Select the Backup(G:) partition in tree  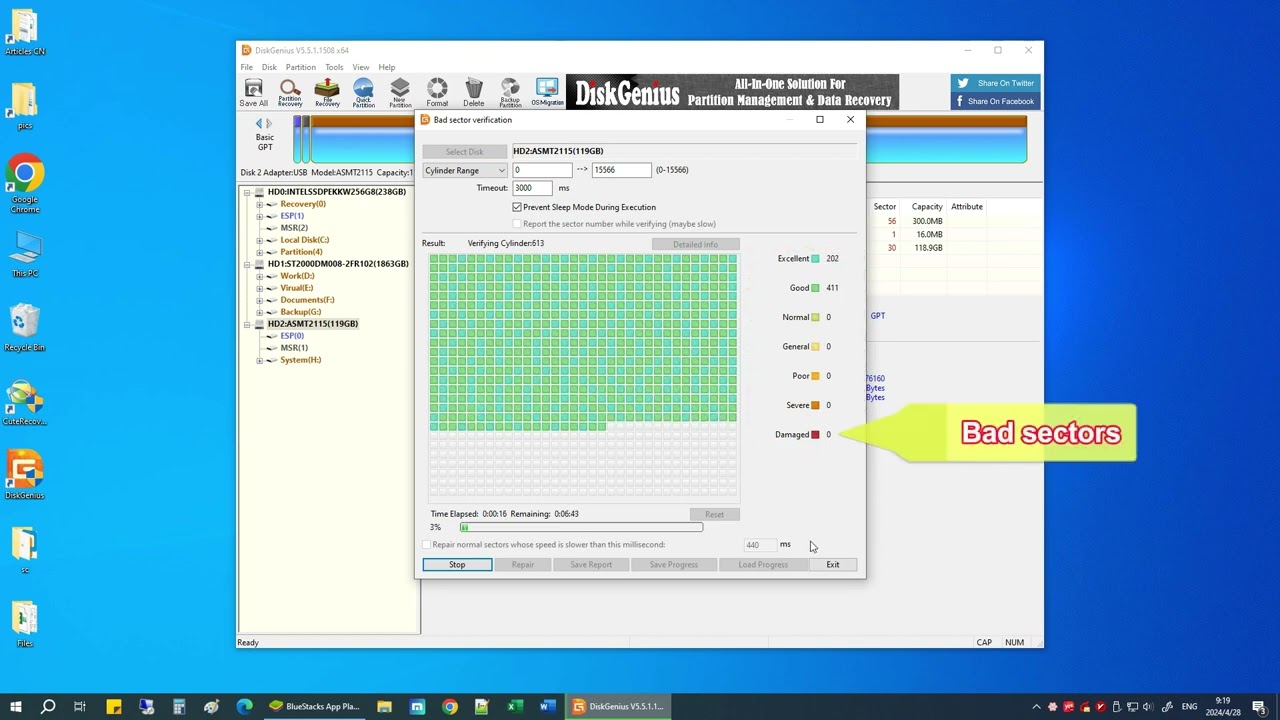tap(300, 312)
